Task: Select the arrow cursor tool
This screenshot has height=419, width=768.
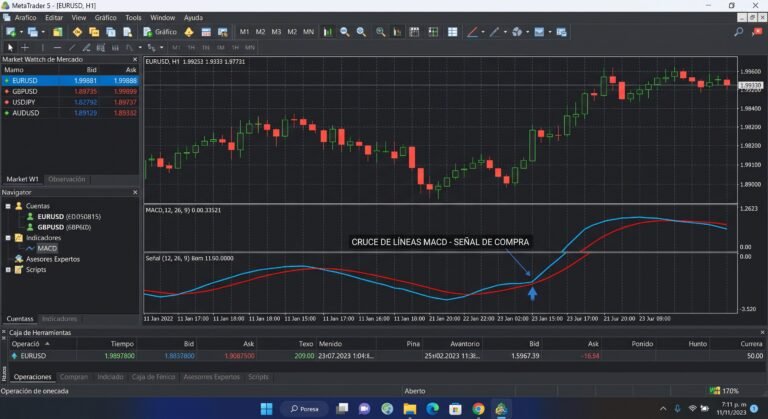Action: [10, 48]
